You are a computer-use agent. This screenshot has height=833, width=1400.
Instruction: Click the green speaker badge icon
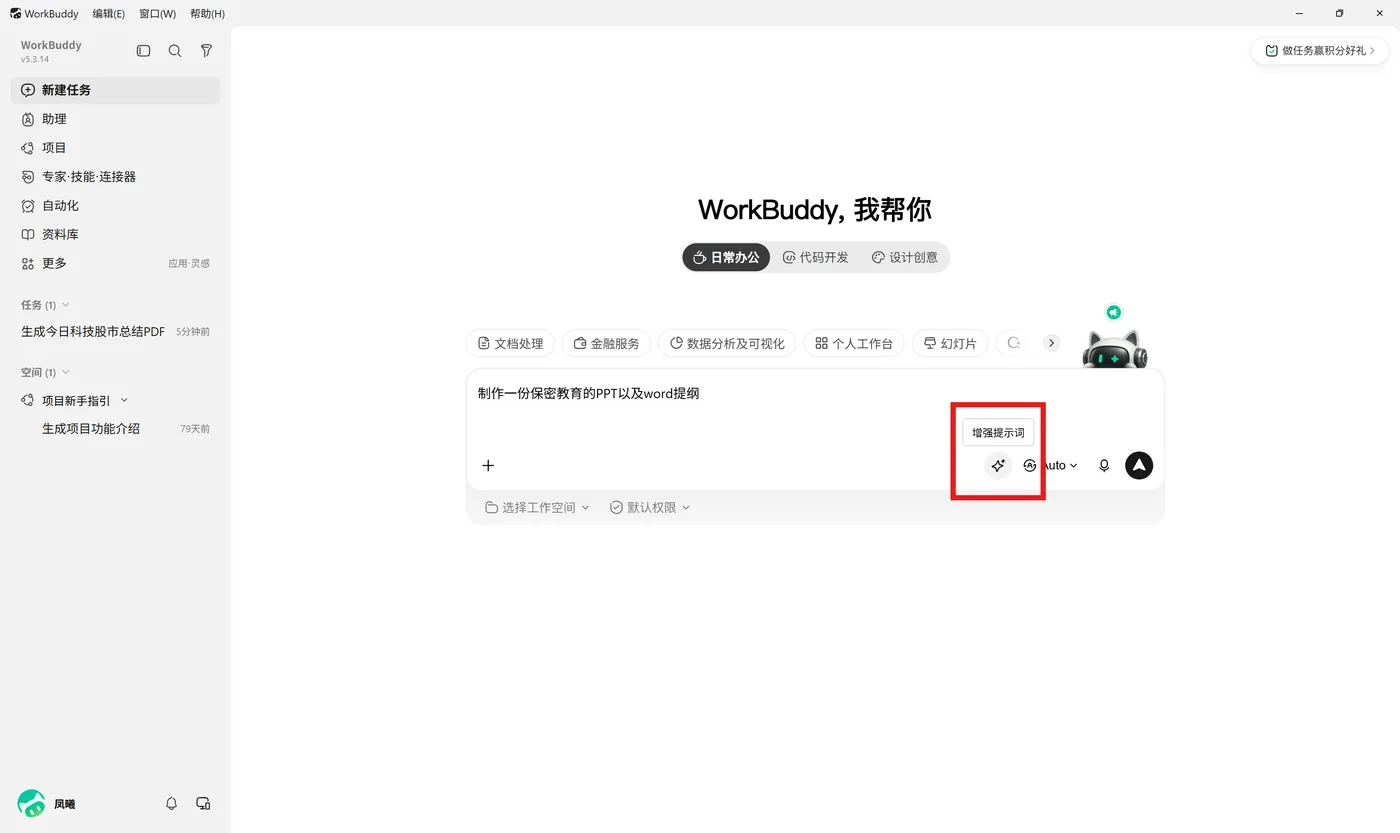pos(1113,312)
